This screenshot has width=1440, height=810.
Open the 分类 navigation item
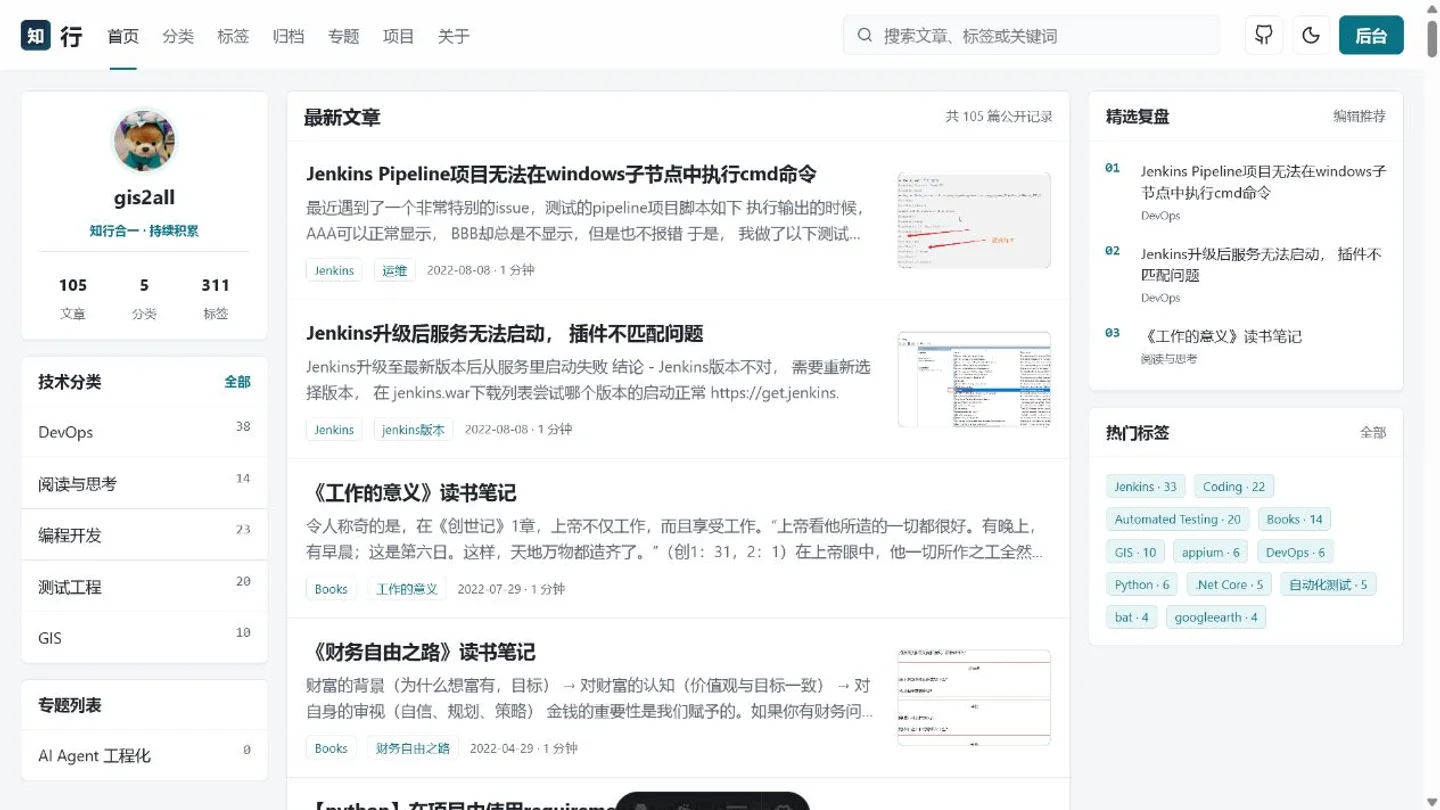click(x=178, y=36)
